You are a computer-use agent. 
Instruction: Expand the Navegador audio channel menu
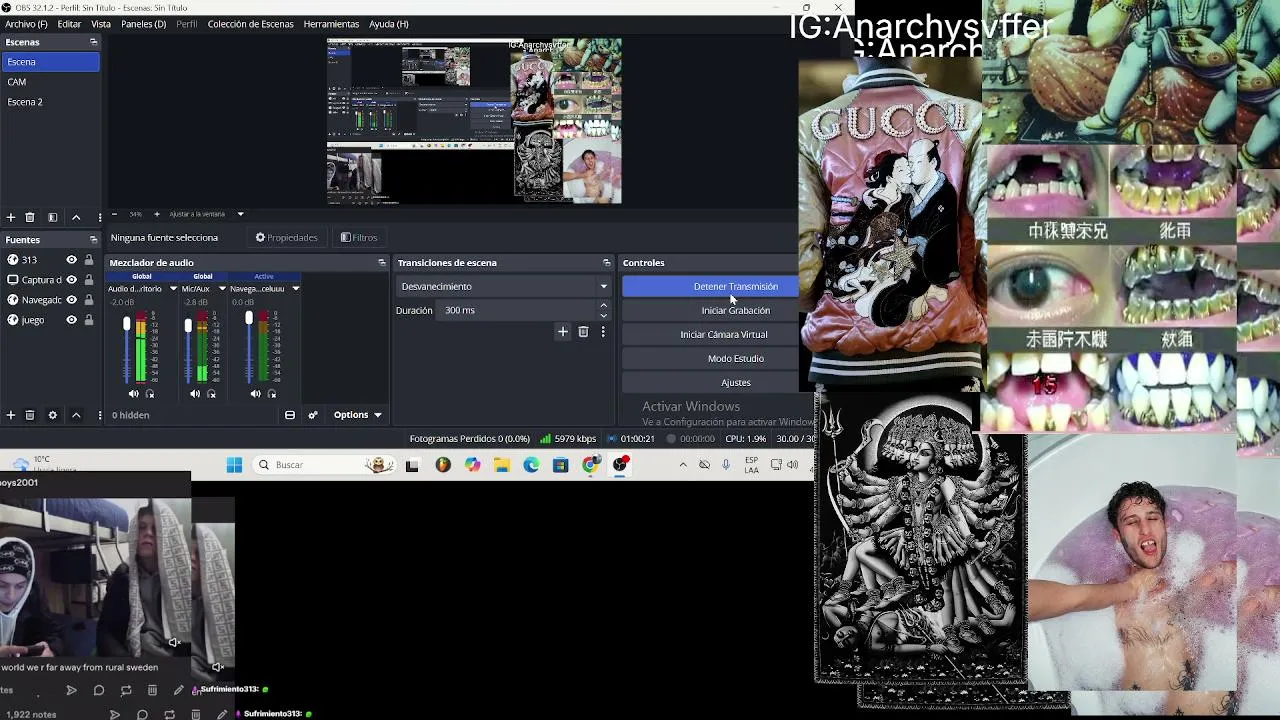point(295,289)
